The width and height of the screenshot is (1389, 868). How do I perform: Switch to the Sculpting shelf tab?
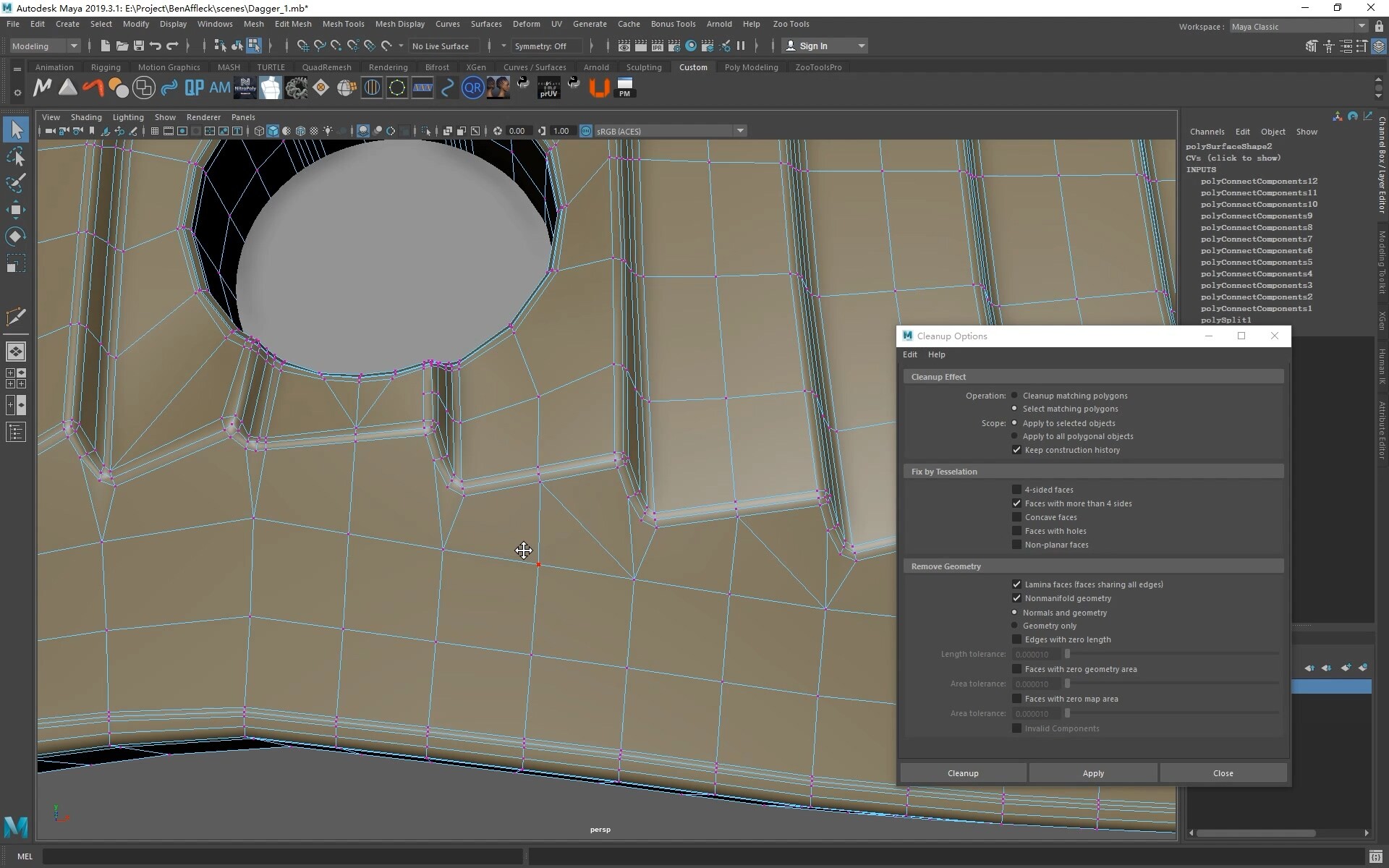click(644, 67)
